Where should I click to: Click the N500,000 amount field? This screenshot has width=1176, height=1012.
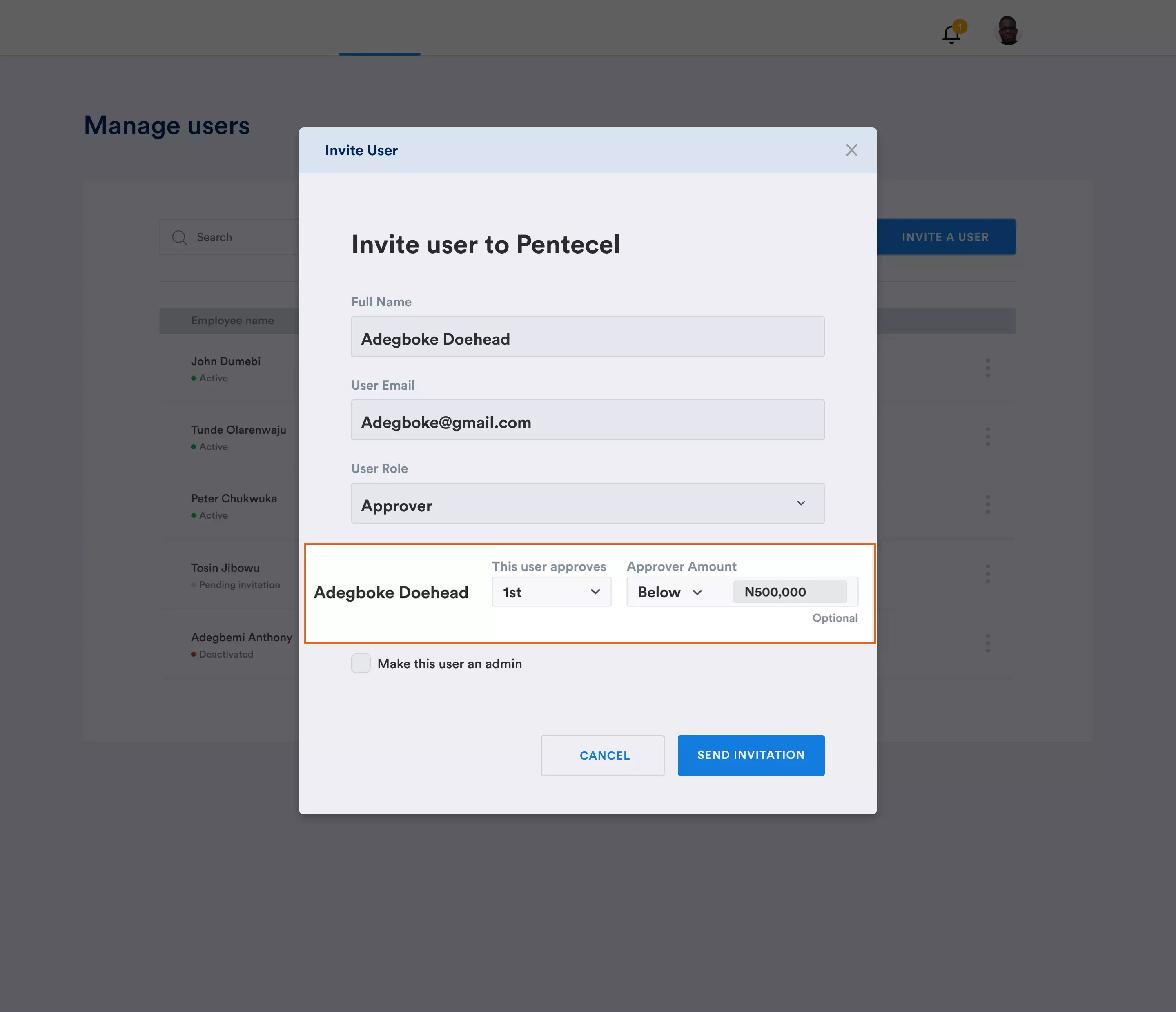coord(789,592)
